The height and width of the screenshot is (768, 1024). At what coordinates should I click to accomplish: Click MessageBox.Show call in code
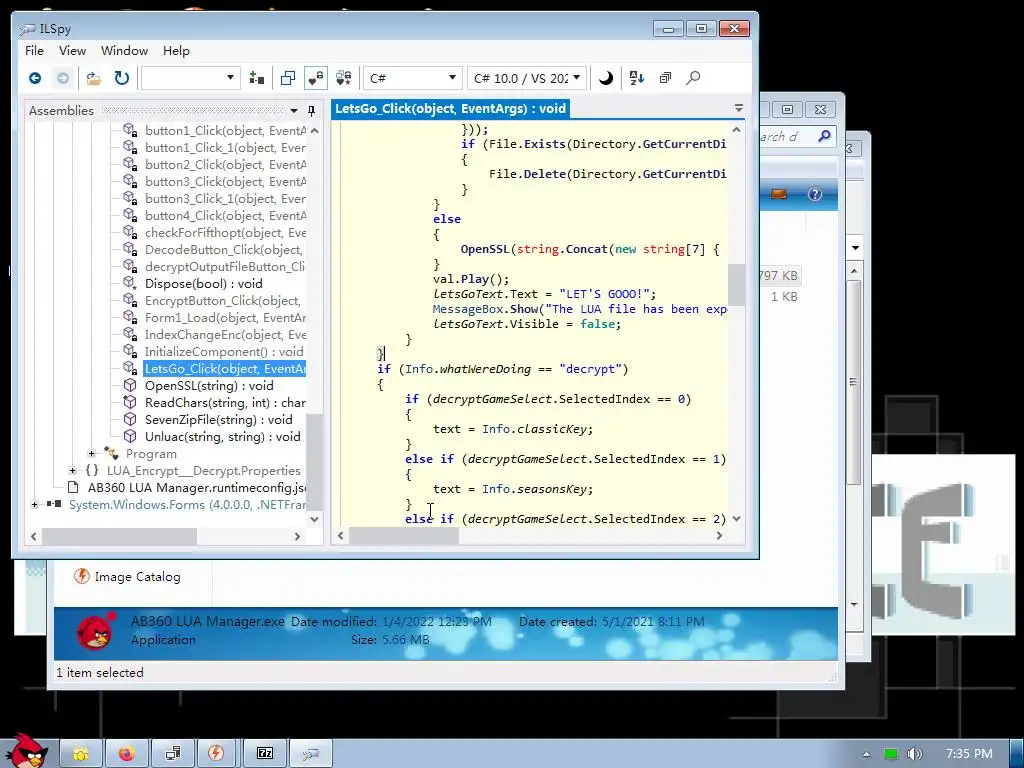pos(485,309)
